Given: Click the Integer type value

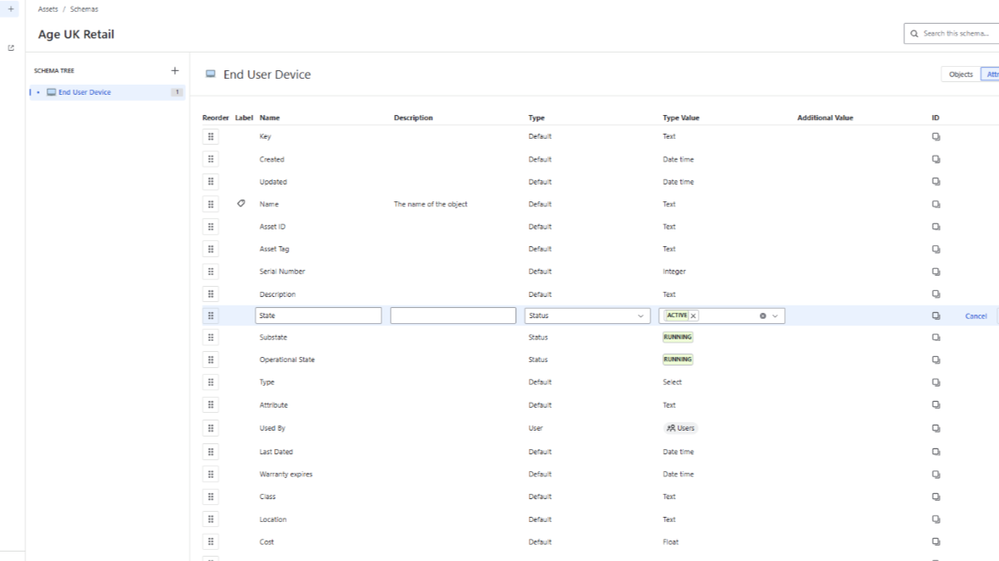Looking at the screenshot, I should click(x=674, y=271).
